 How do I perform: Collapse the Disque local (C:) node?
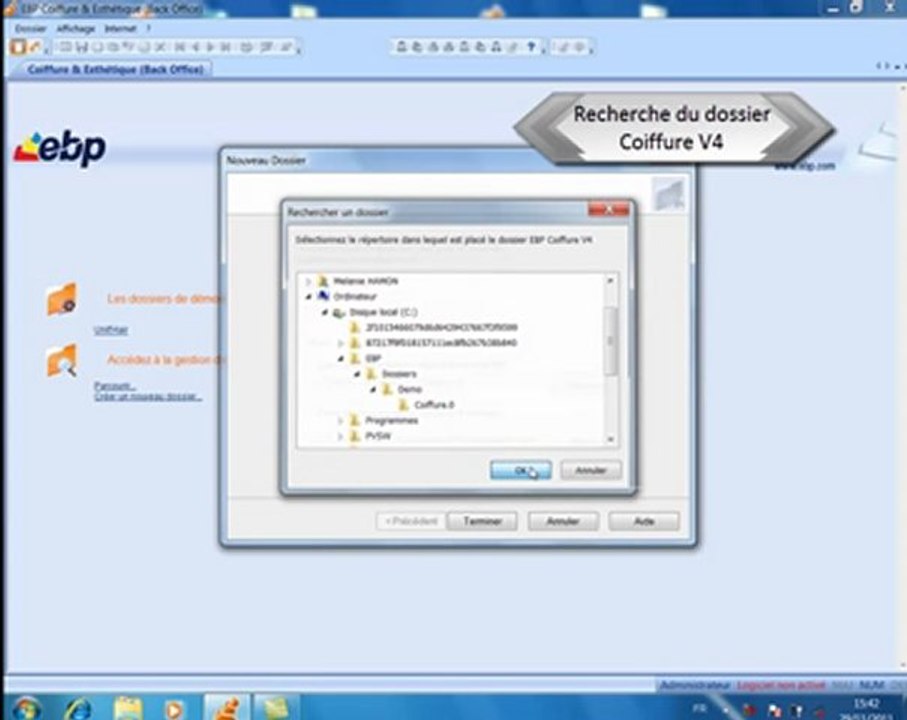coord(325,312)
